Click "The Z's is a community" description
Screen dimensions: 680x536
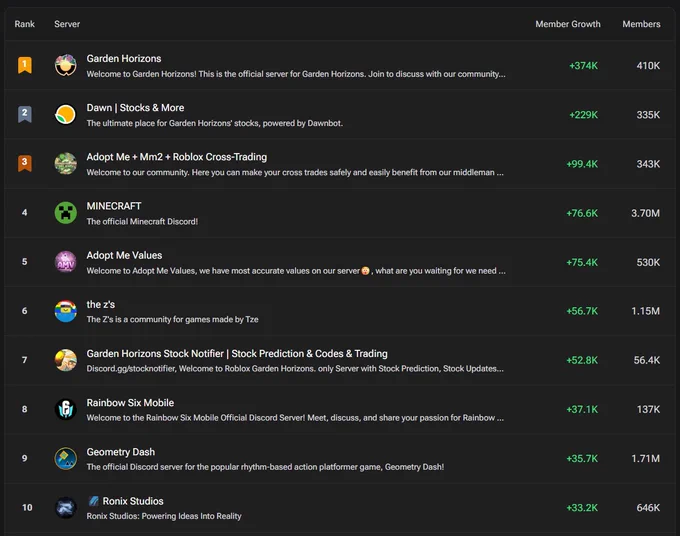[172, 320]
